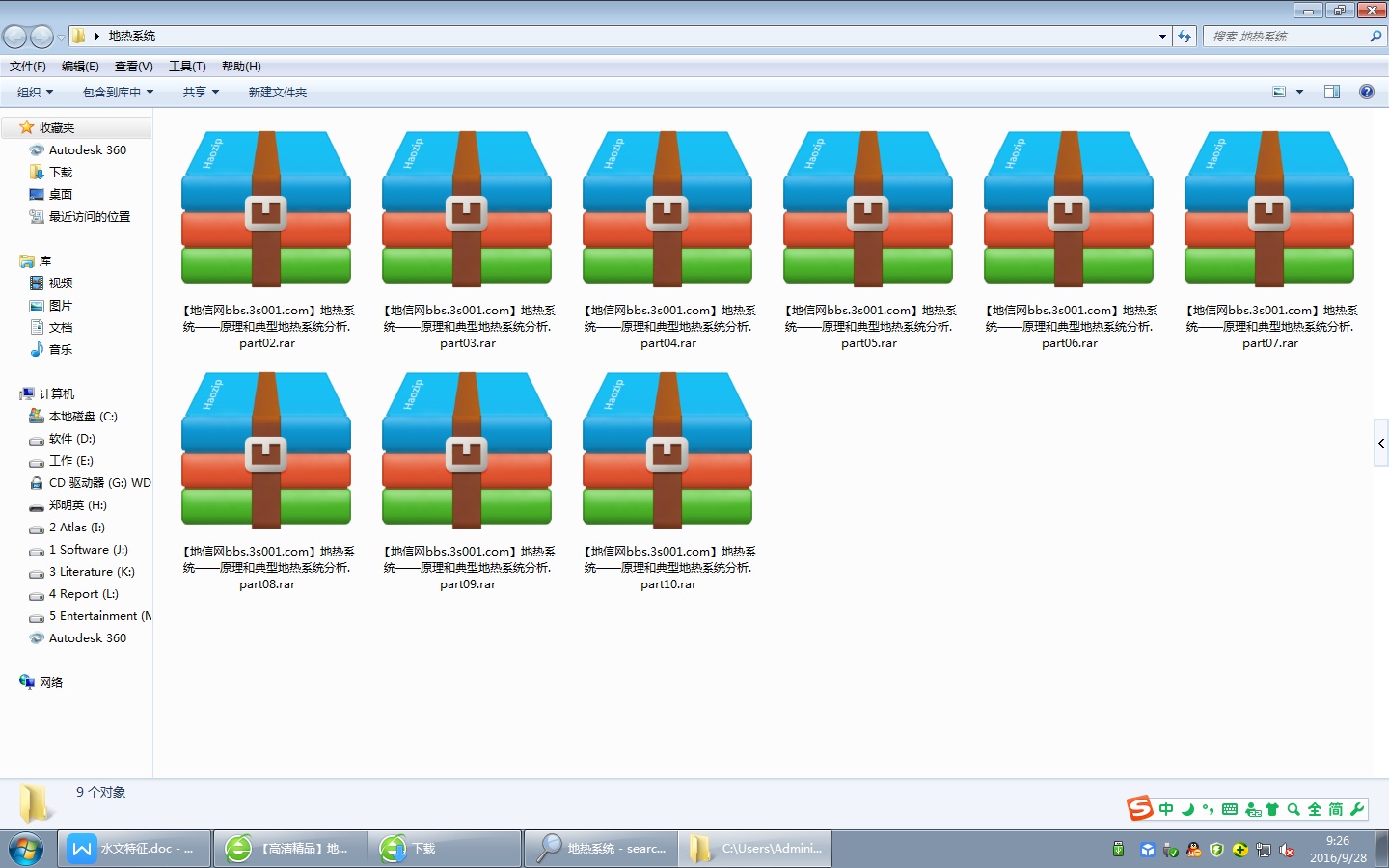
Task: Open the 共享 dropdown
Action: [201, 92]
